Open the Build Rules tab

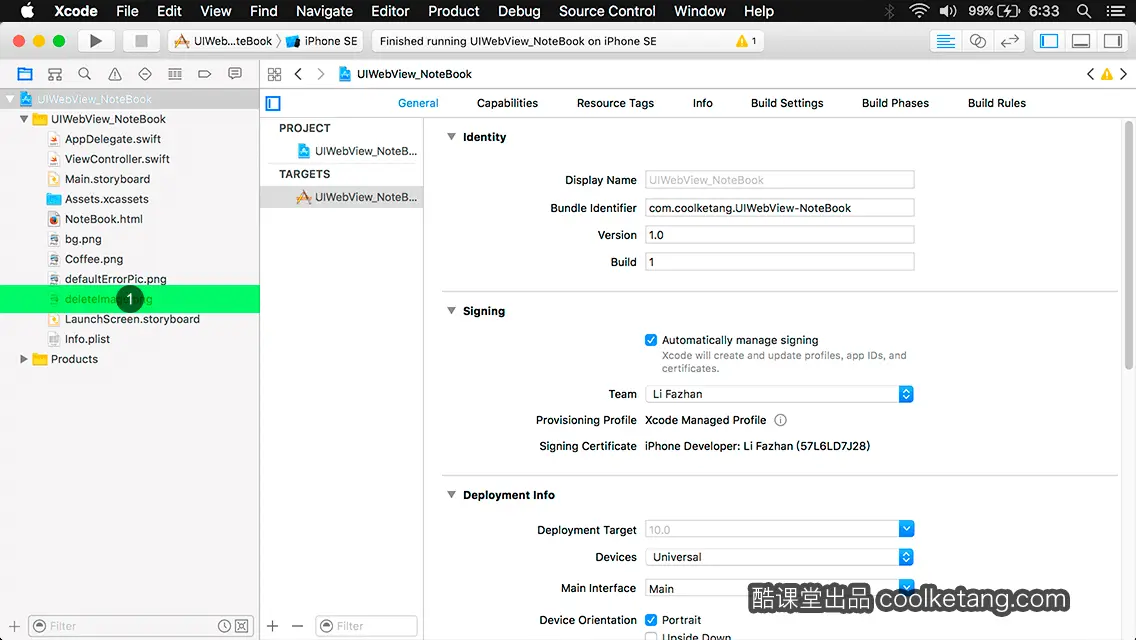pos(996,103)
